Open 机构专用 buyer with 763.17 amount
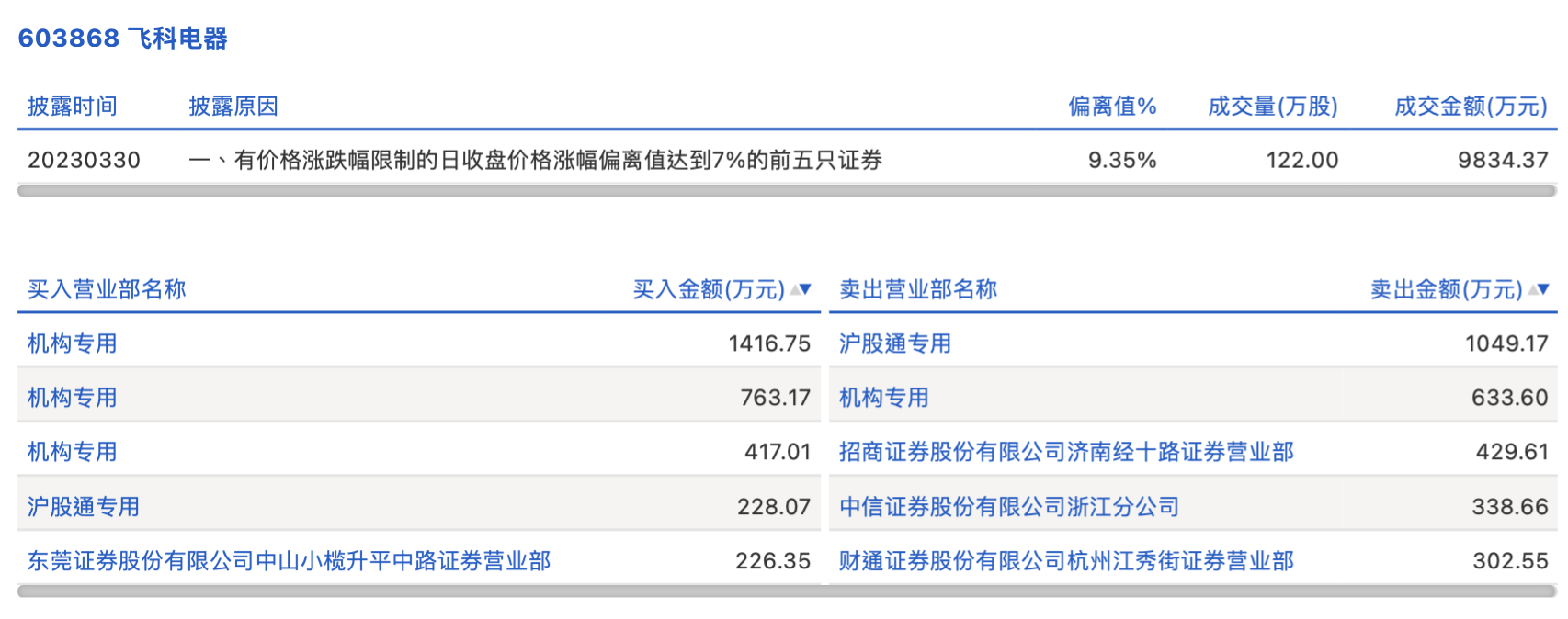 click(x=73, y=398)
